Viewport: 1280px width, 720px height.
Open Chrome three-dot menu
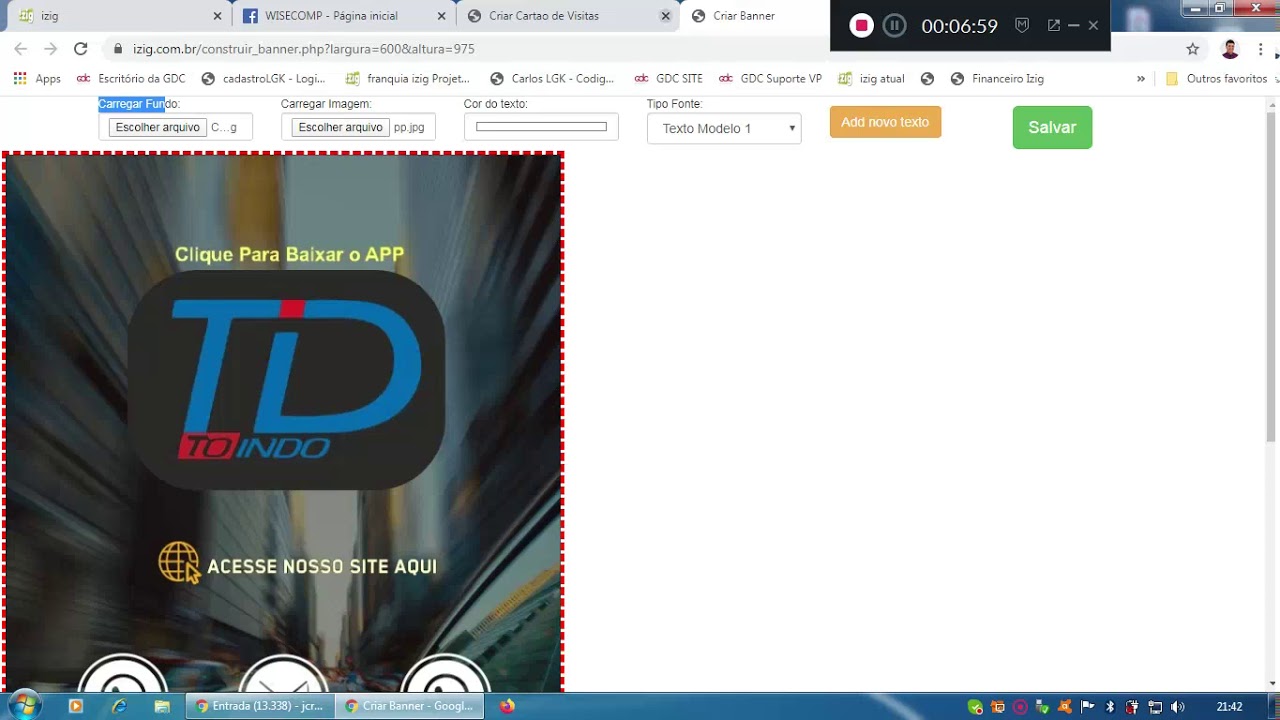pyautogui.click(x=1260, y=49)
